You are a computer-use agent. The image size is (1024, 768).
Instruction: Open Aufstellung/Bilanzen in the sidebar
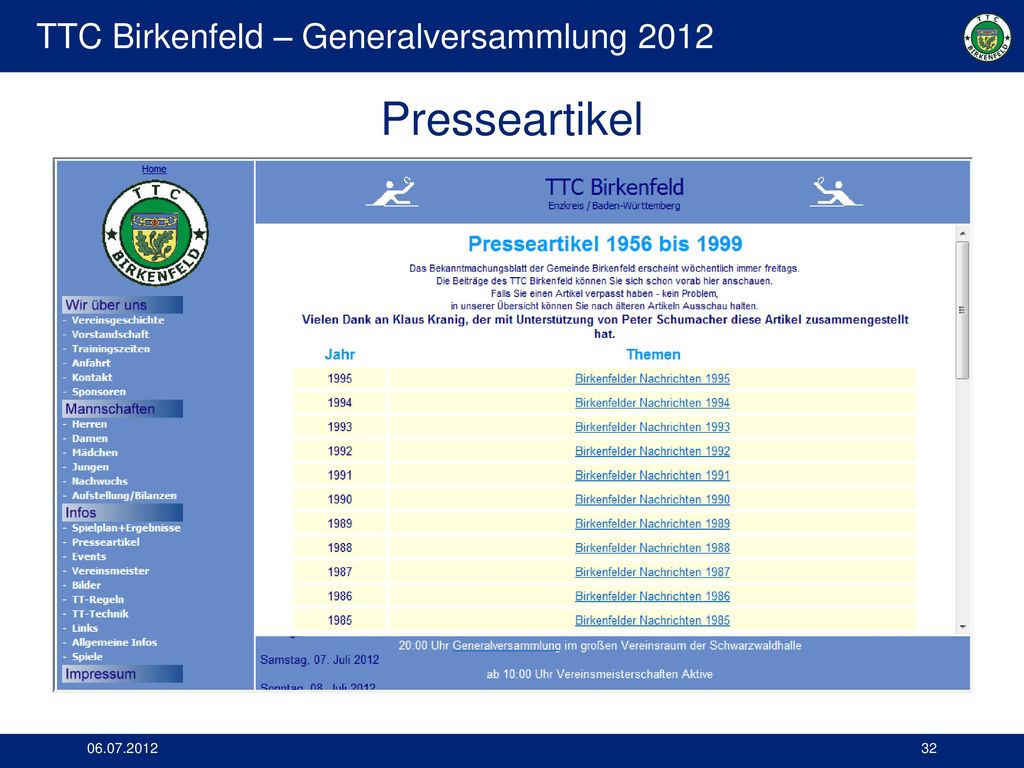pyautogui.click(x=124, y=496)
